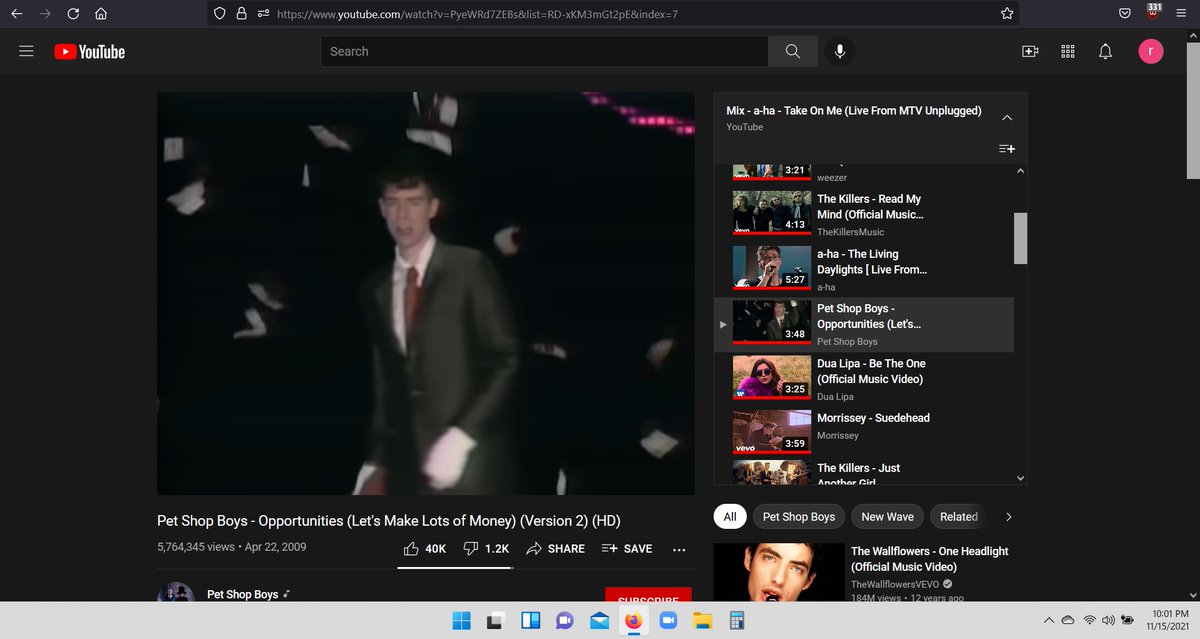Open the account avatar menu
The width and height of the screenshot is (1200, 639).
[1151, 52]
